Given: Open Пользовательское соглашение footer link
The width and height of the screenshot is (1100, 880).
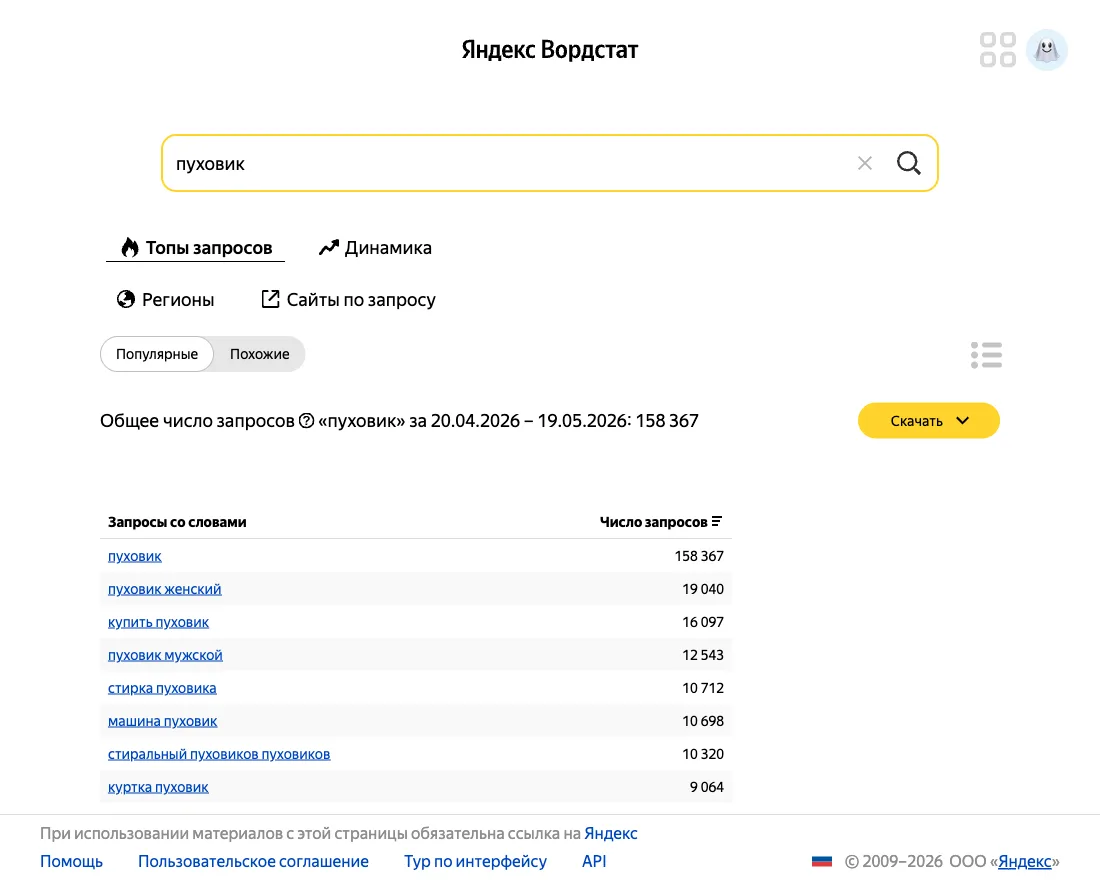Looking at the screenshot, I should [x=253, y=862].
